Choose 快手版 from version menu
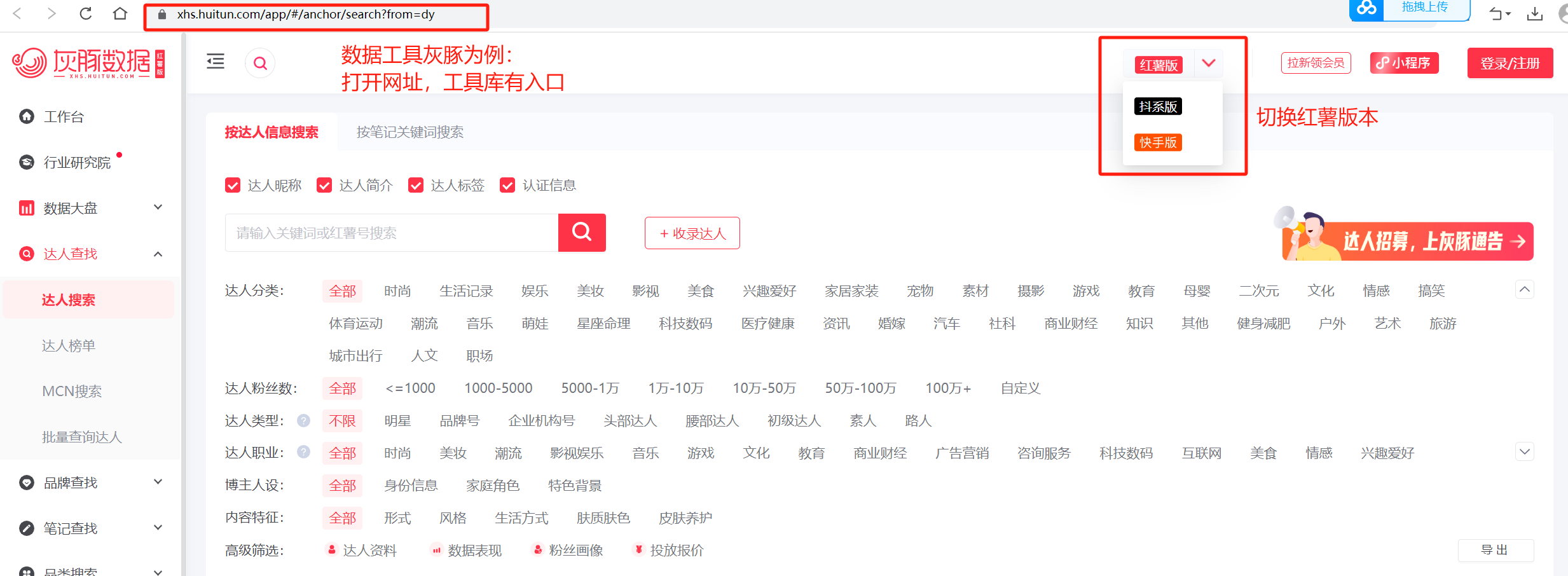Image resolution: width=1568 pixels, height=576 pixels. coord(1158,142)
